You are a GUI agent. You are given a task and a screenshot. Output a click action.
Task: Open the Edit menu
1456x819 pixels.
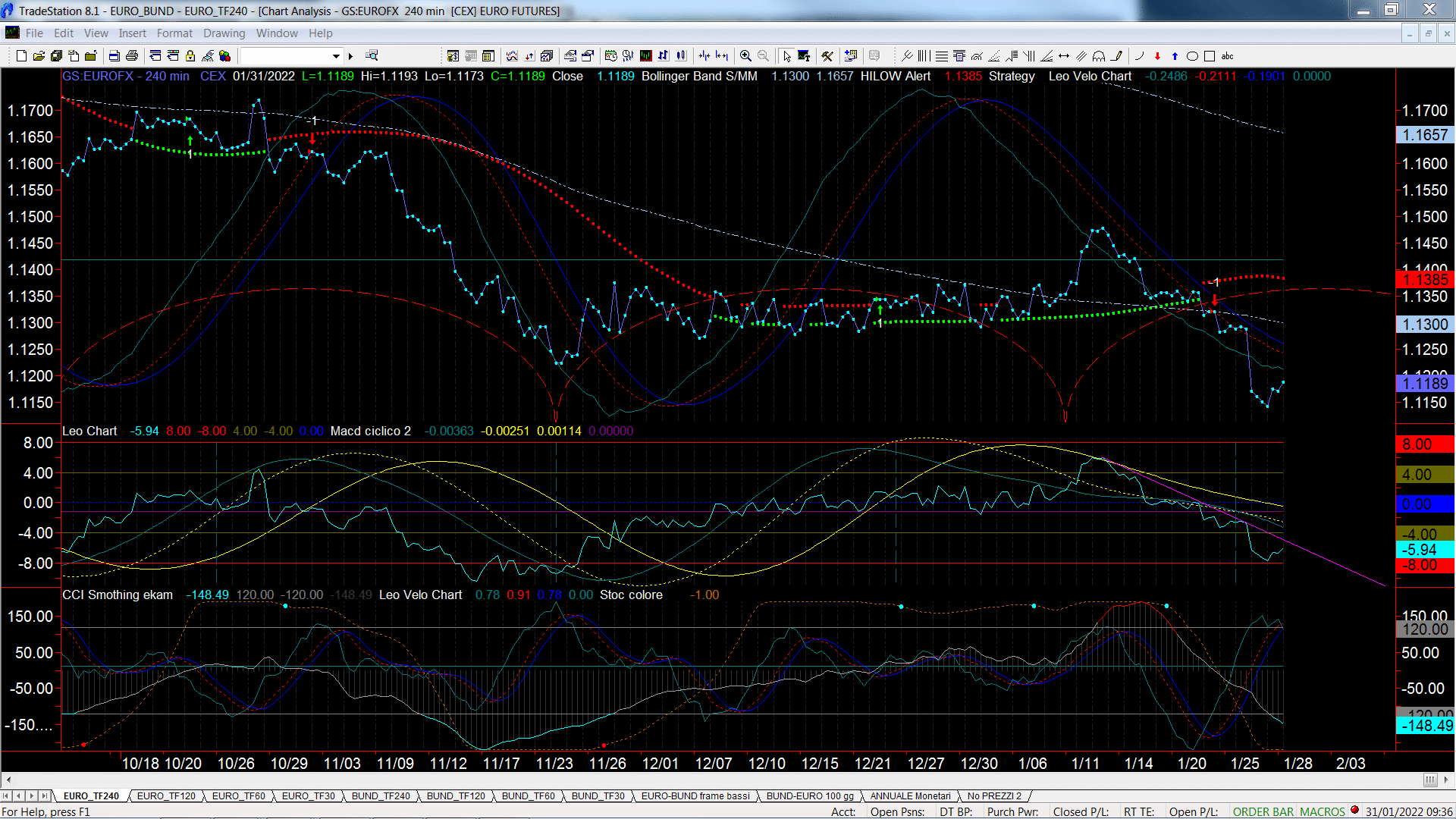point(64,33)
